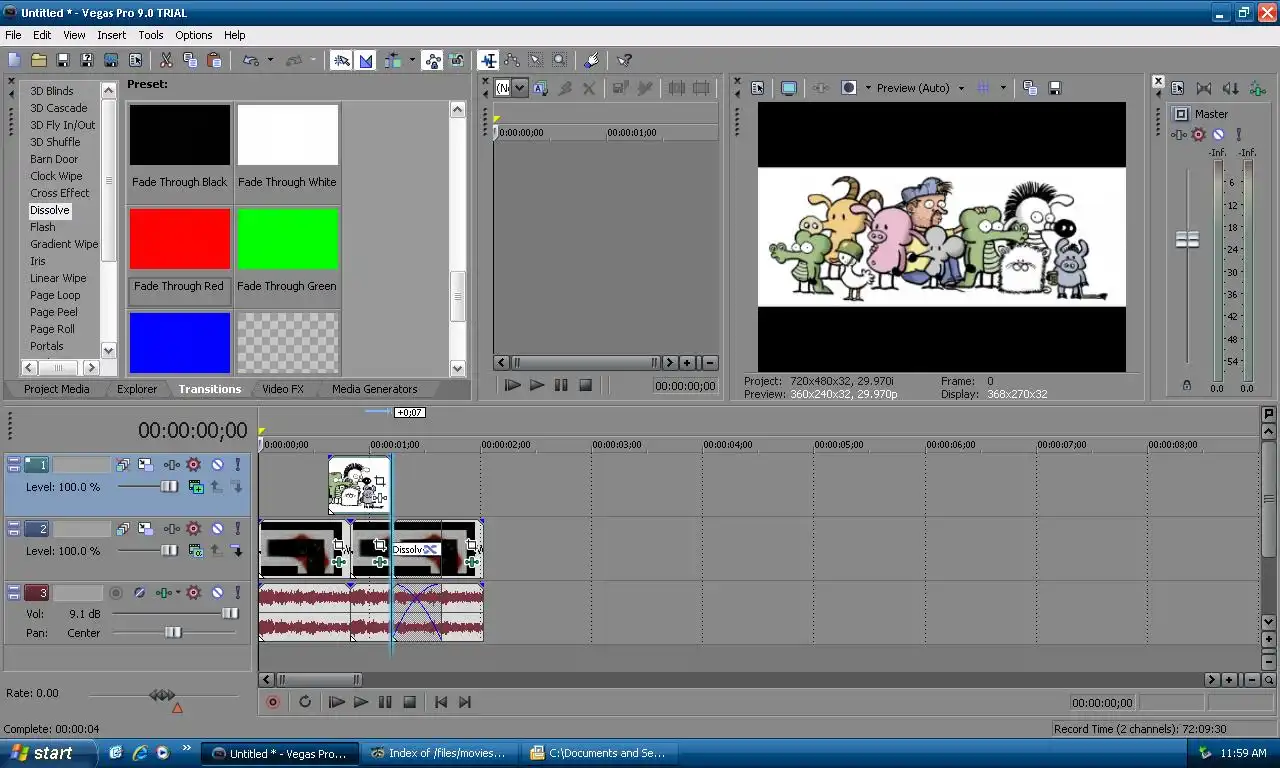Go to start on the timeline transport
Image resolution: width=1280 pixels, height=768 pixels.
(441, 702)
